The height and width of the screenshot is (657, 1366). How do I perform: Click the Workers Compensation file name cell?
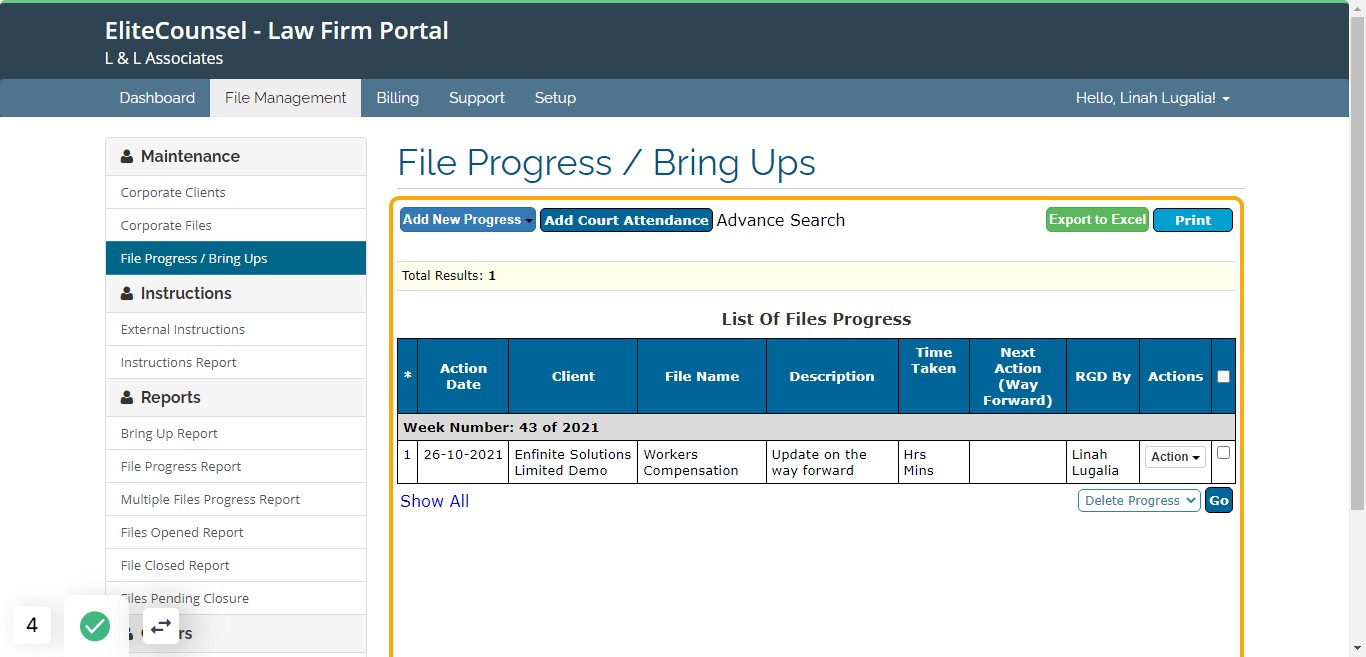[702, 462]
